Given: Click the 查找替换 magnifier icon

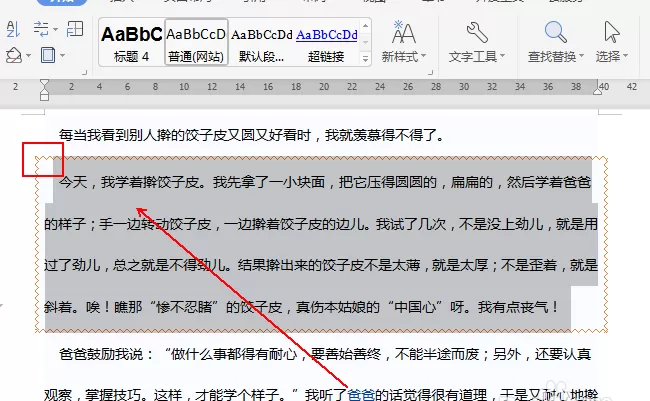Looking at the screenshot, I should click(x=555, y=32).
